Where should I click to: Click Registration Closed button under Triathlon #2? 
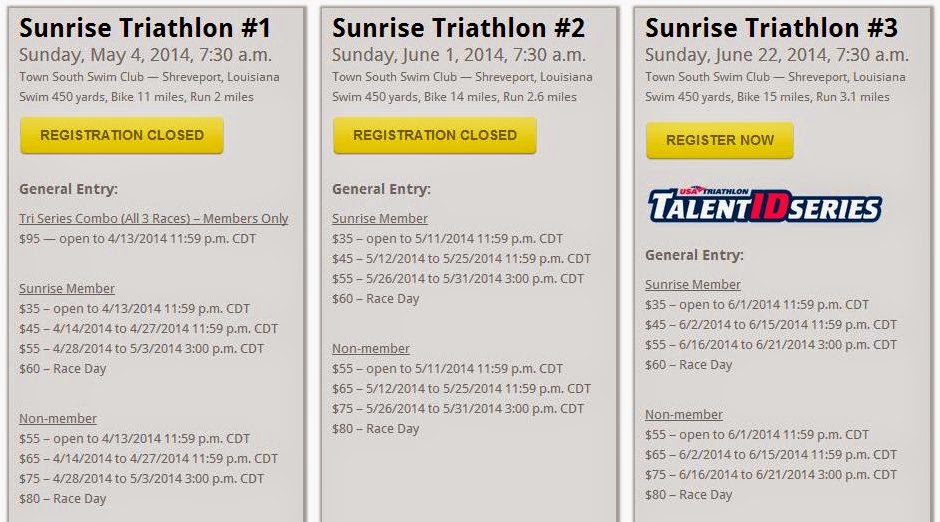coord(434,135)
